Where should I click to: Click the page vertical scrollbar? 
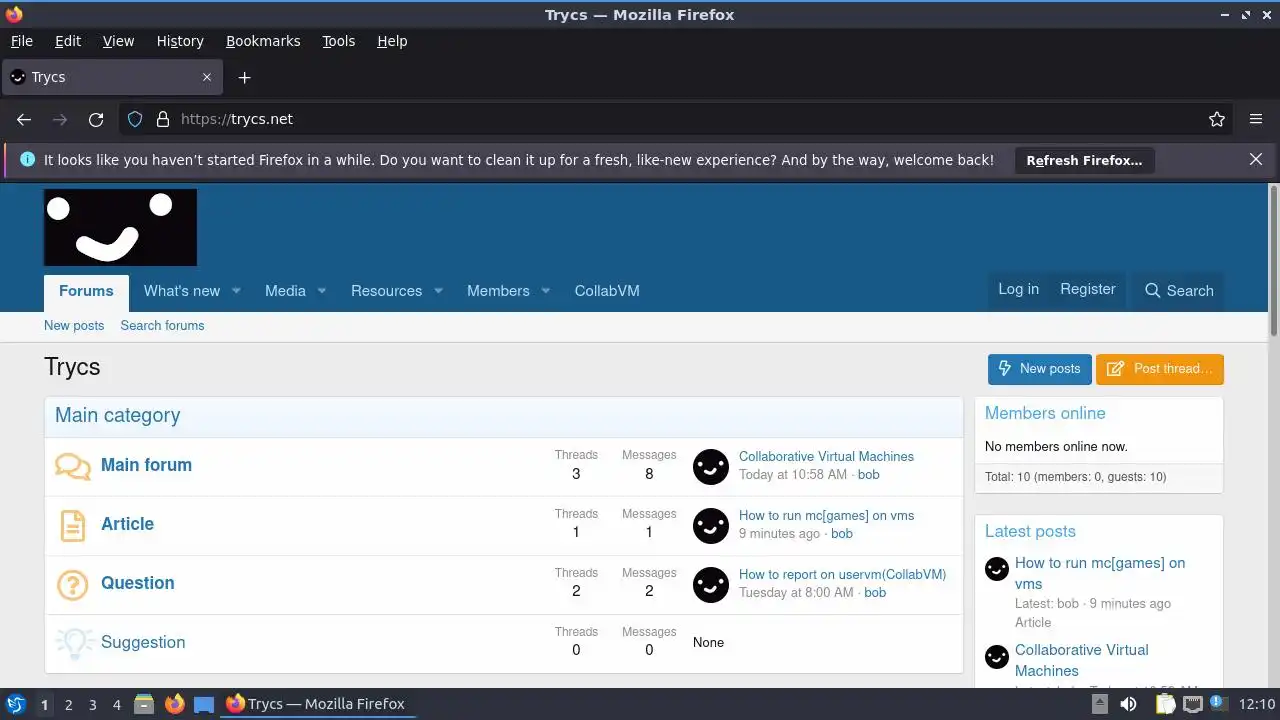click(1274, 261)
